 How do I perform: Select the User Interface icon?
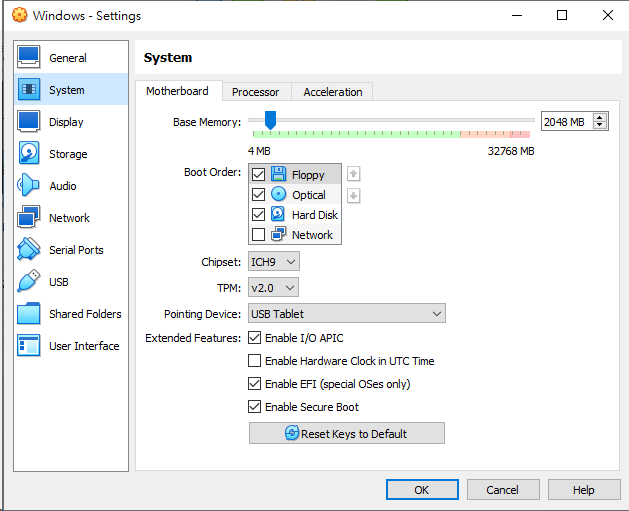29,346
